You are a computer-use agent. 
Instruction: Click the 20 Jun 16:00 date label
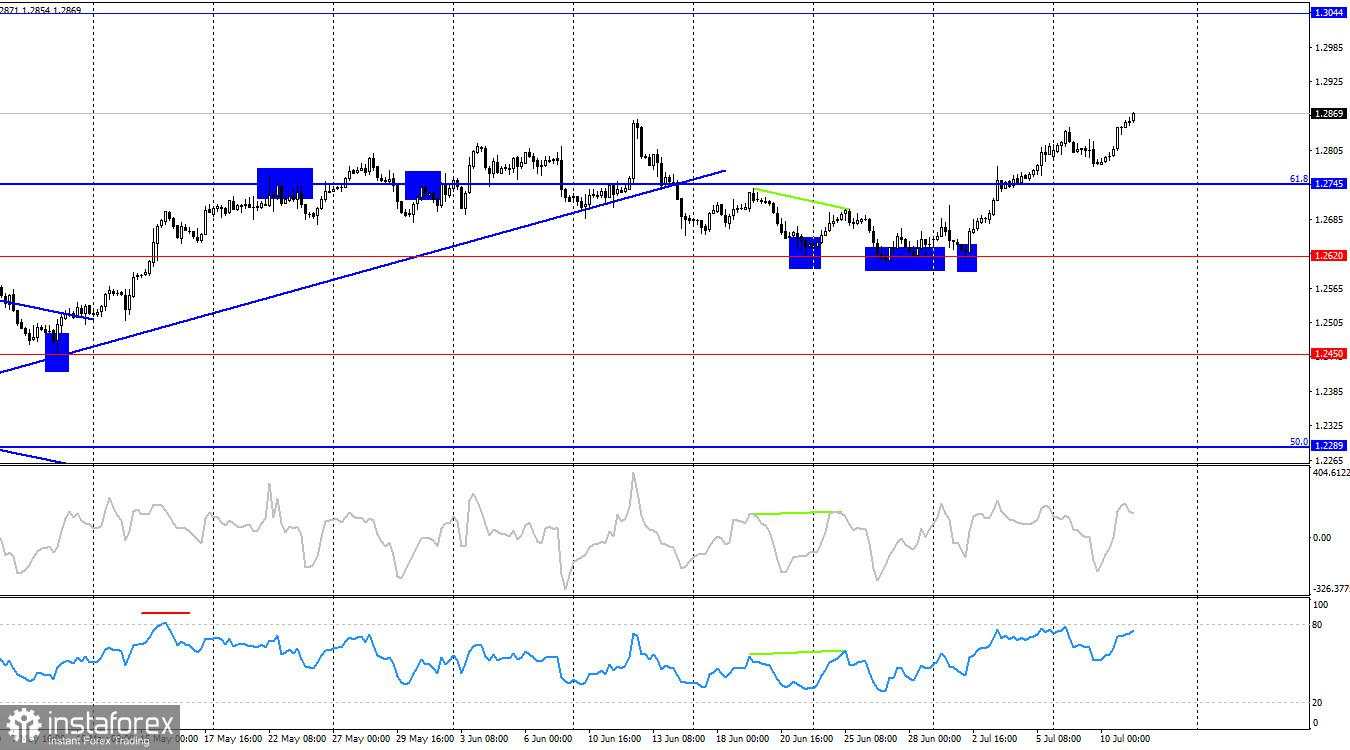coord(808,739)
